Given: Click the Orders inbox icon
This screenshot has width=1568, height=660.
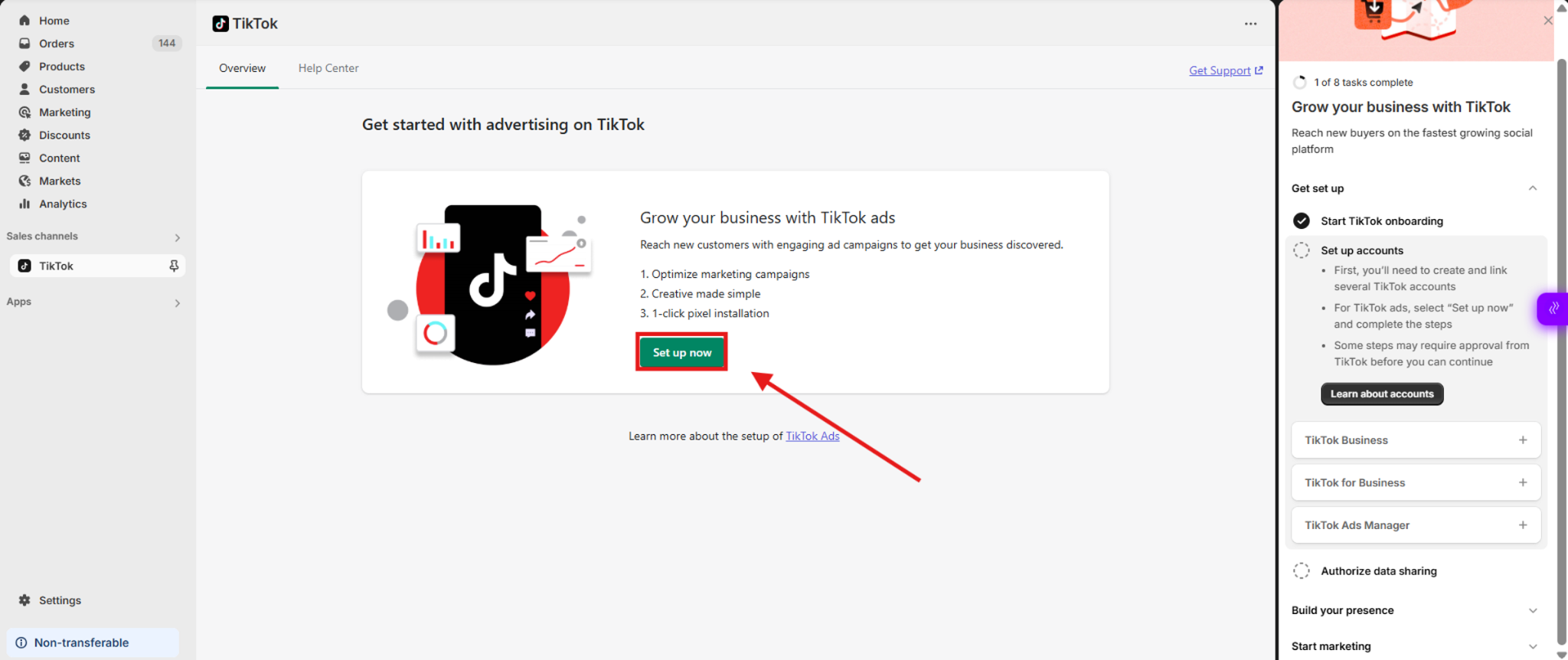Looking at the screenshot, I should click(24, 44).
